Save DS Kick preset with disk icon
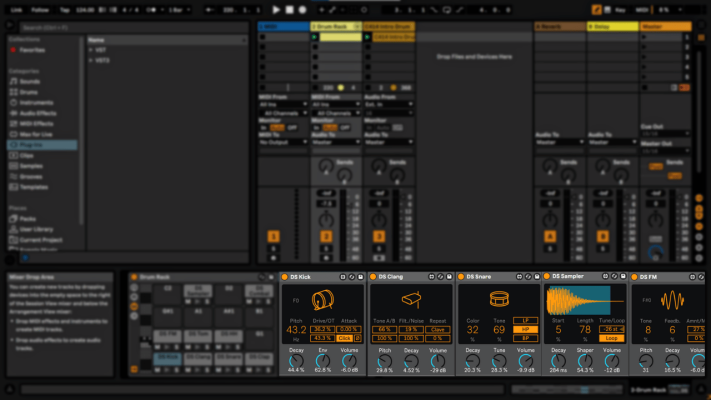 [360, 277]
